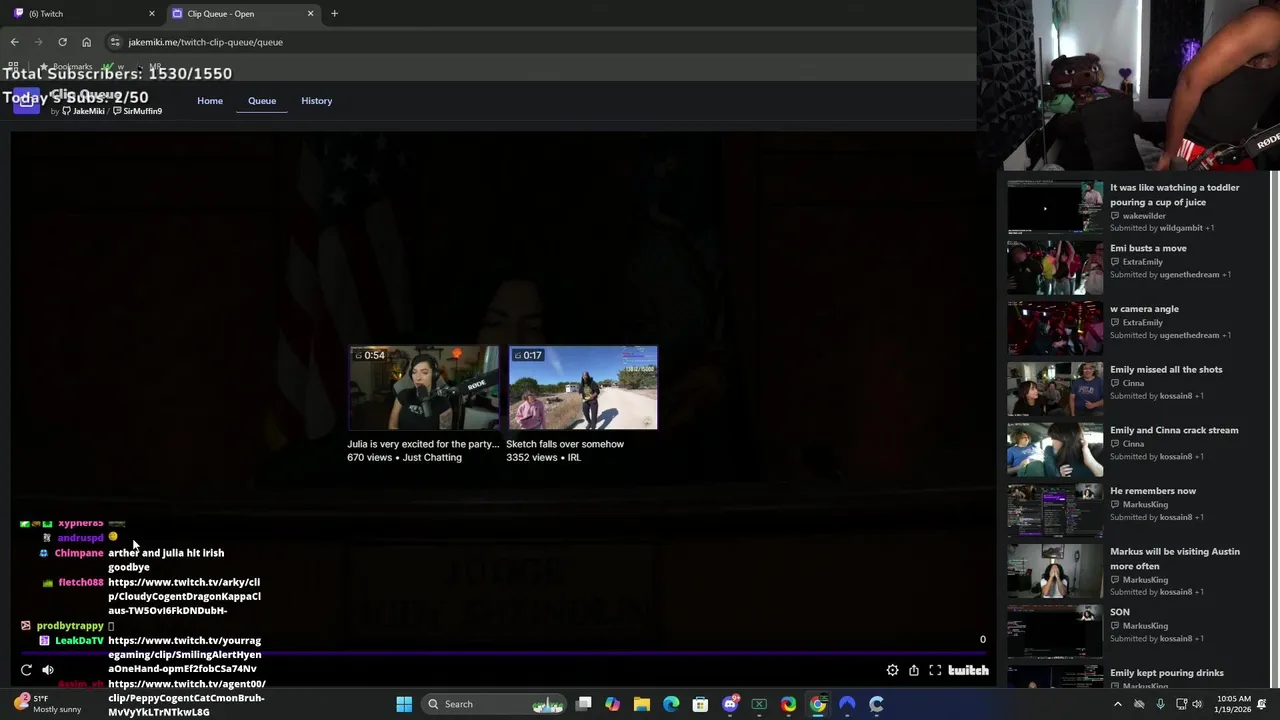Click 'Emily kept pouring drinks' title
Viewport: 1280px width, 720px height.
[x=1167, y=673]
